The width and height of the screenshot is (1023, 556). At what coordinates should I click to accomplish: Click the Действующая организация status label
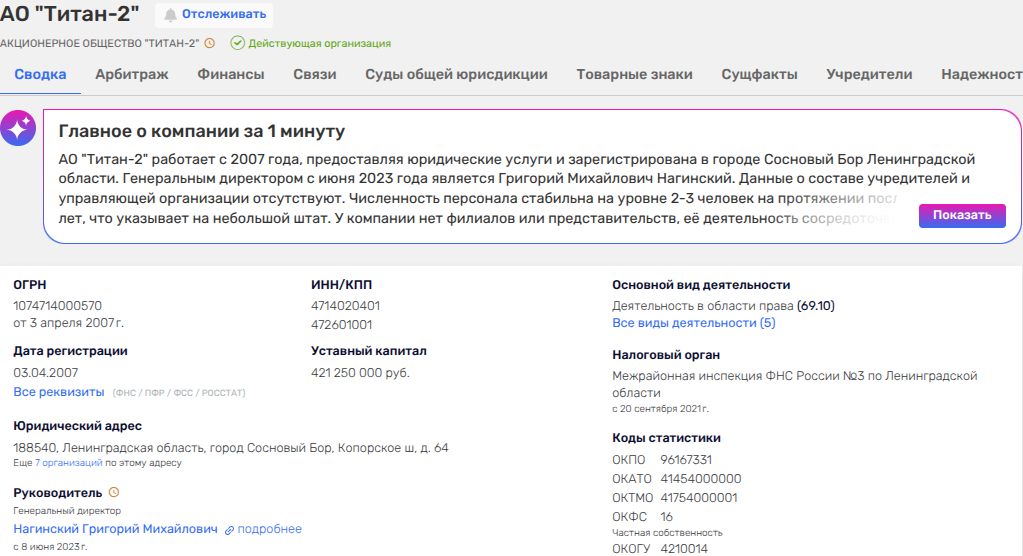[319, 43]
